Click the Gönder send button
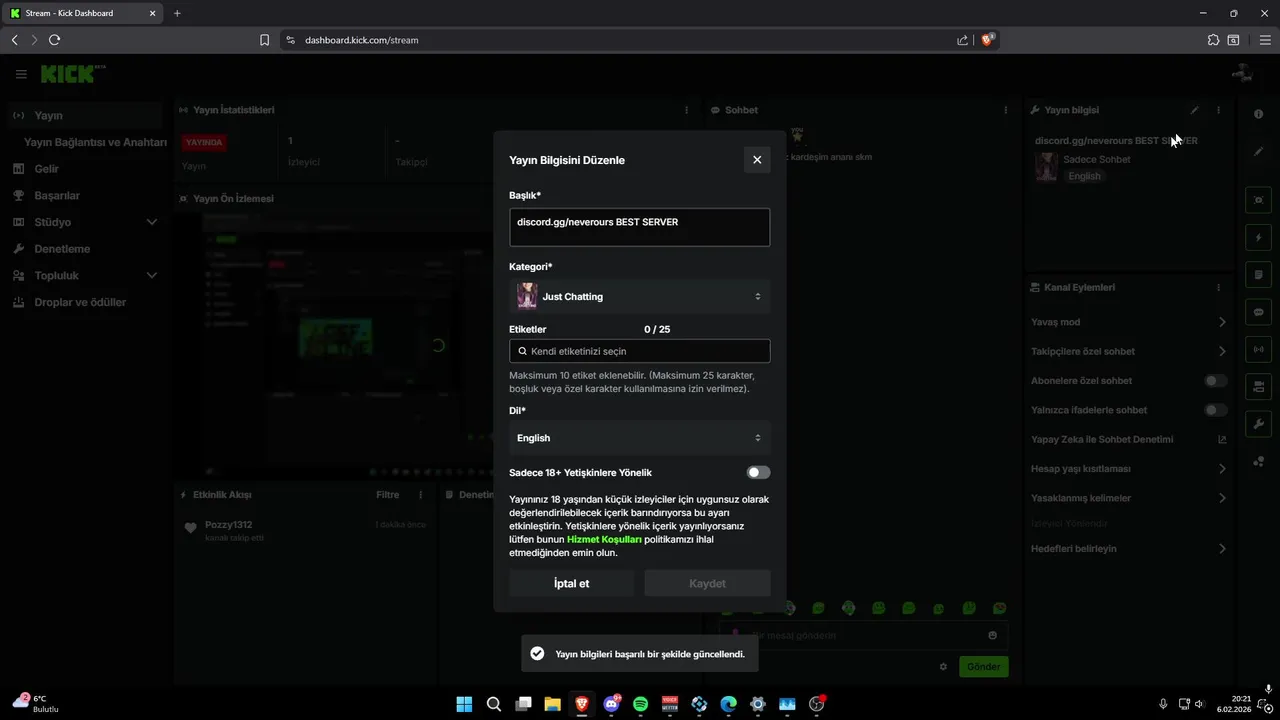This screenshot has height=720, width=1280. tap(983, 666)
